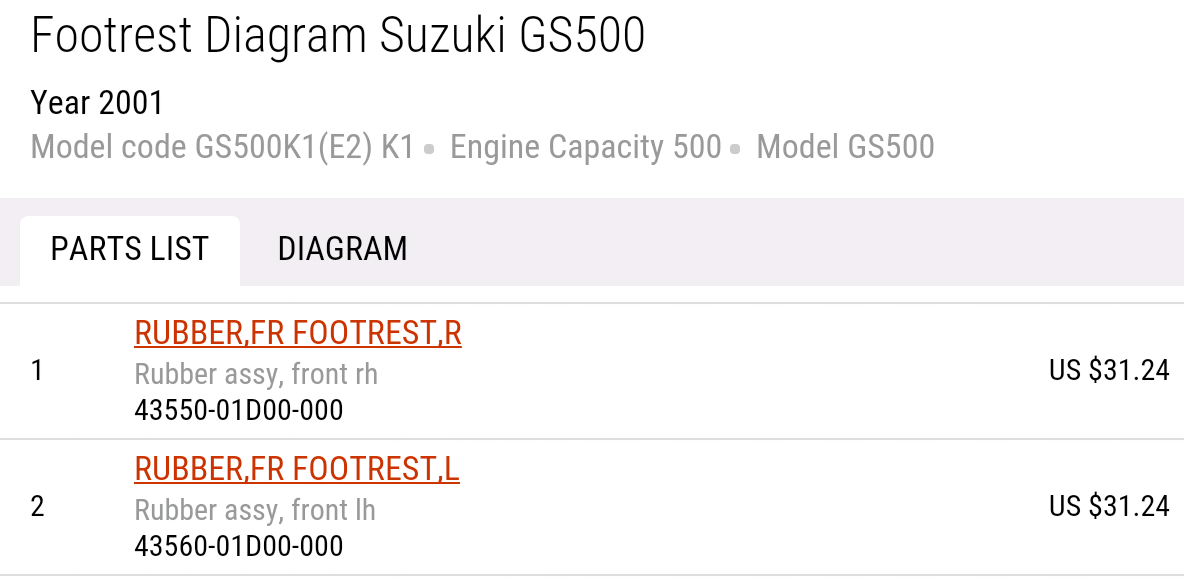Click the Engine Capacity 500 text
This screenshot has height=579, width=1184.
point(585,147)
